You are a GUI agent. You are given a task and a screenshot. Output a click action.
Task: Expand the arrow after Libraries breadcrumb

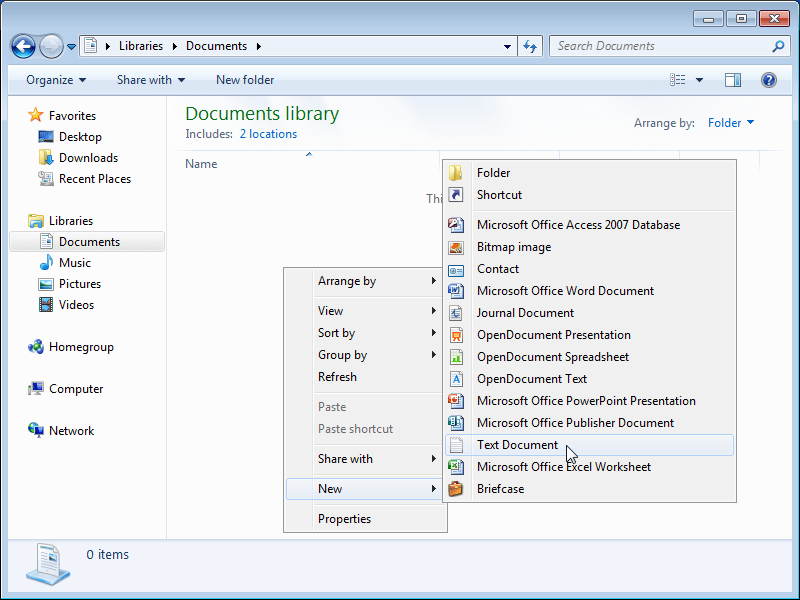(x=174, y=46)
